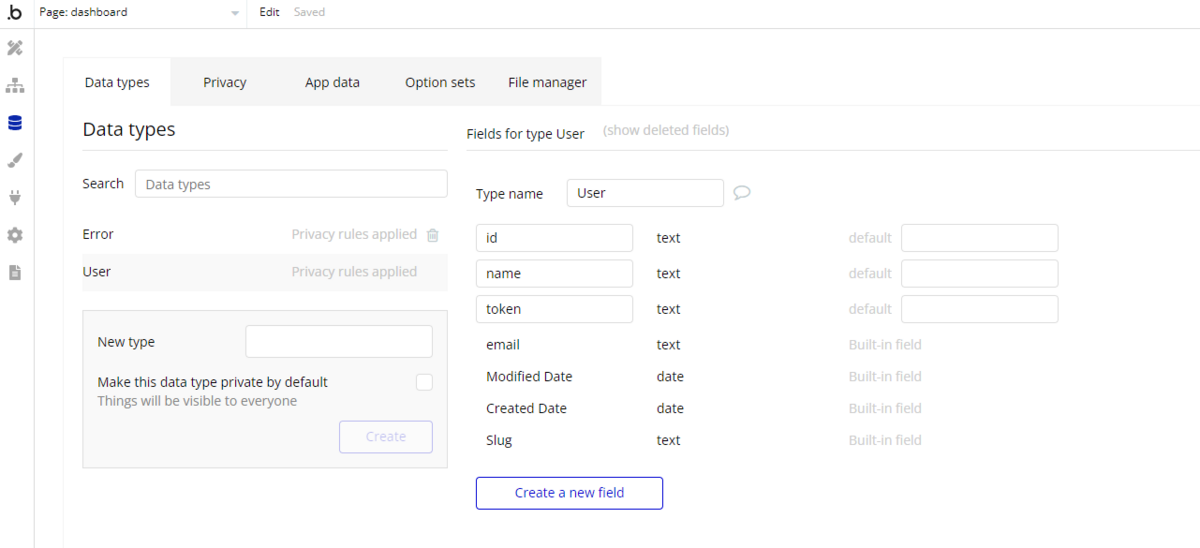Open the Plugins tab in the sidebar
This screenshot has height=548, width=1200.
point(15,197)
